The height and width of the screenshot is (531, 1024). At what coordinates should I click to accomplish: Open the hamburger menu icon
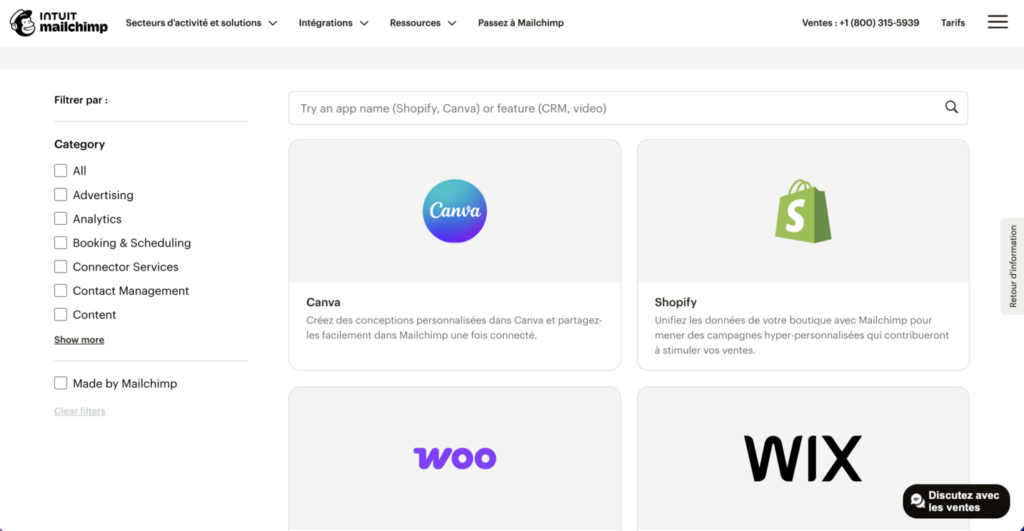(x=997, y=22)
